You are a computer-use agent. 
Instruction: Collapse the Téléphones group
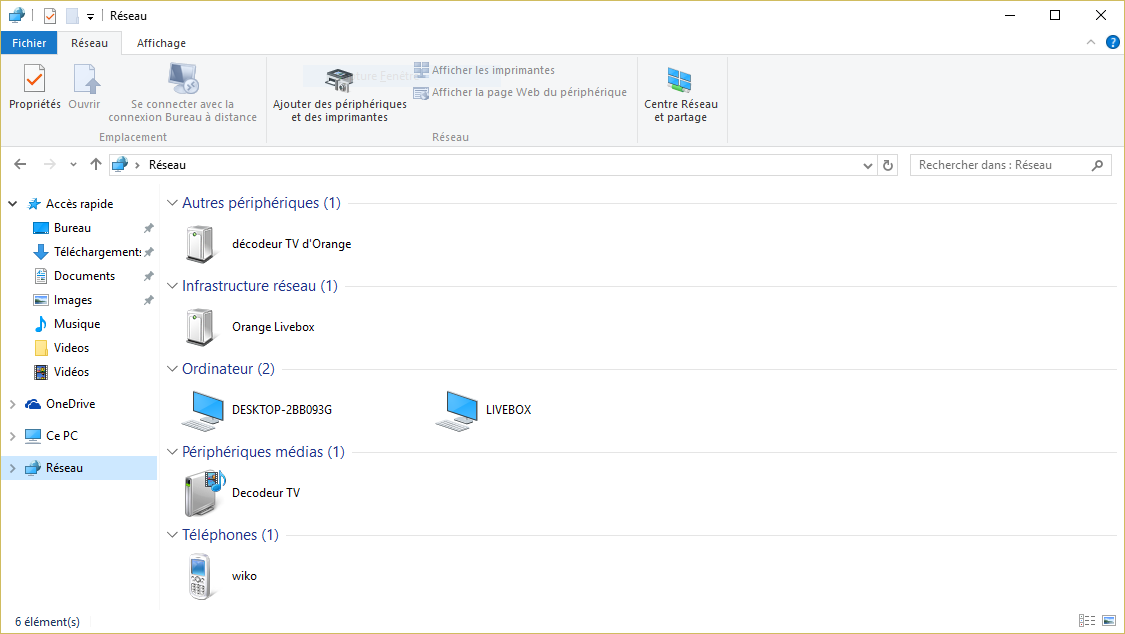point(172,535)
